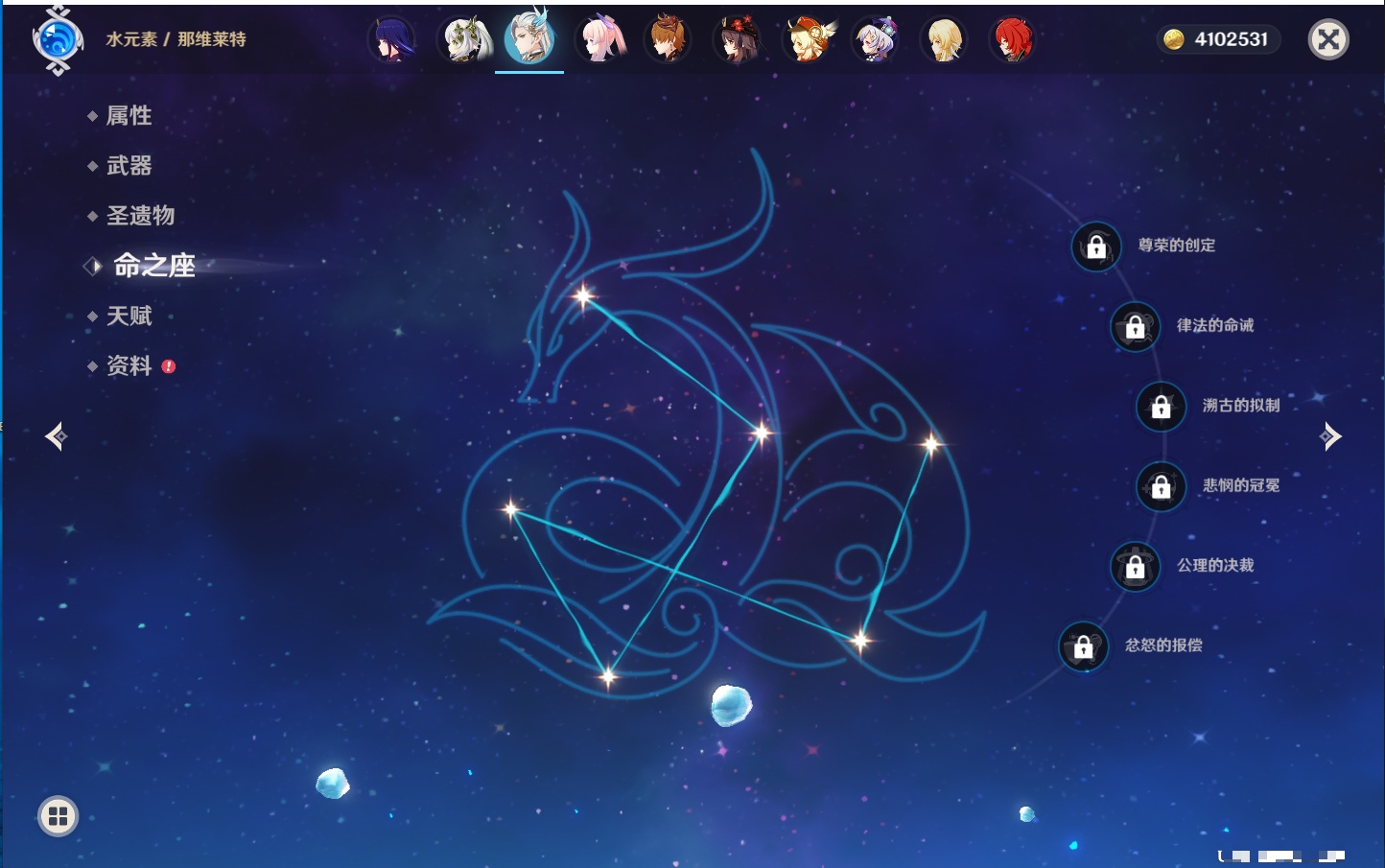This screenshot has width=1385, height=868.
Task: Close the character screen with X button
Action: point(1328,39)
